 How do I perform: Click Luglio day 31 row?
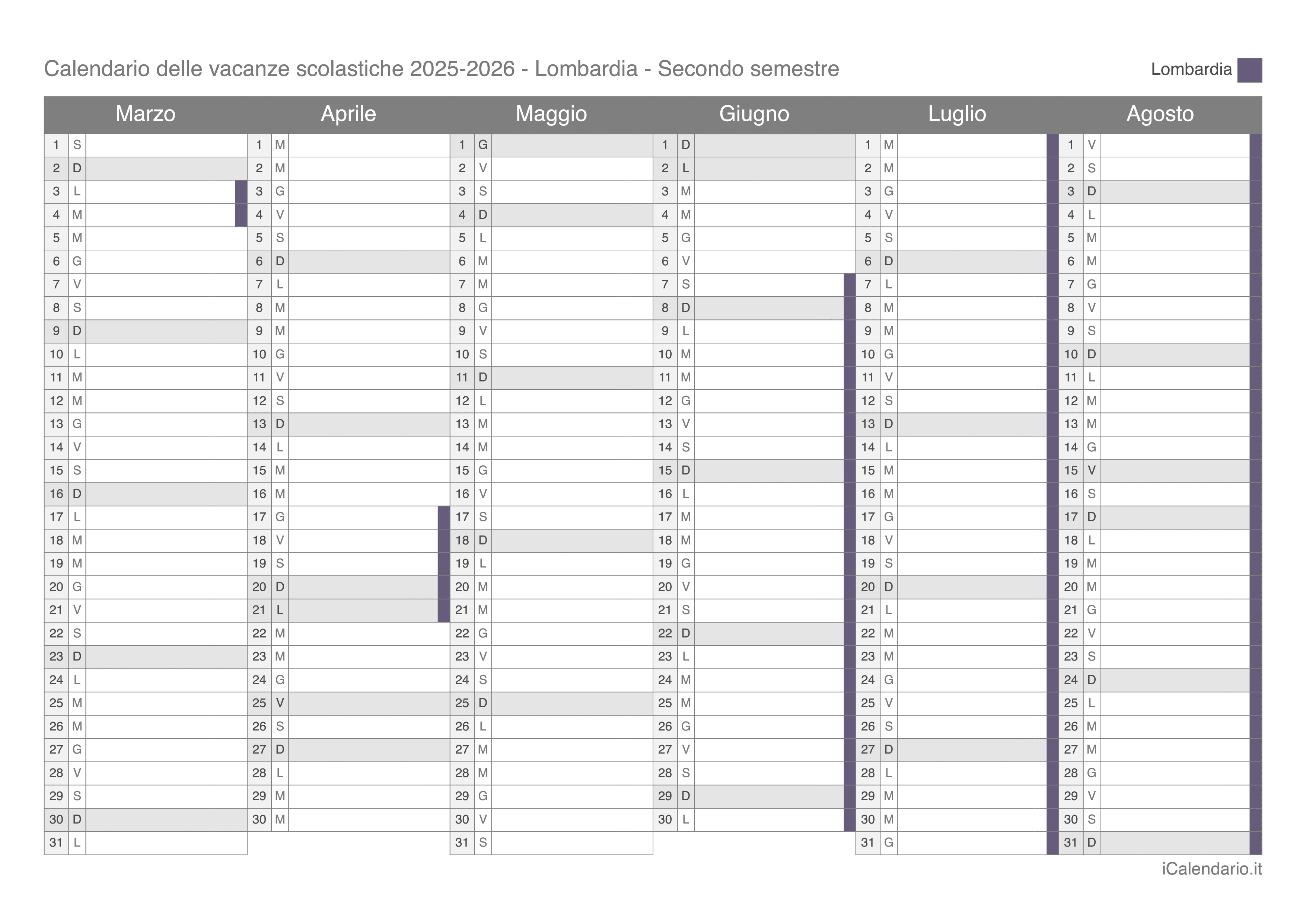[x=957, y=843]
